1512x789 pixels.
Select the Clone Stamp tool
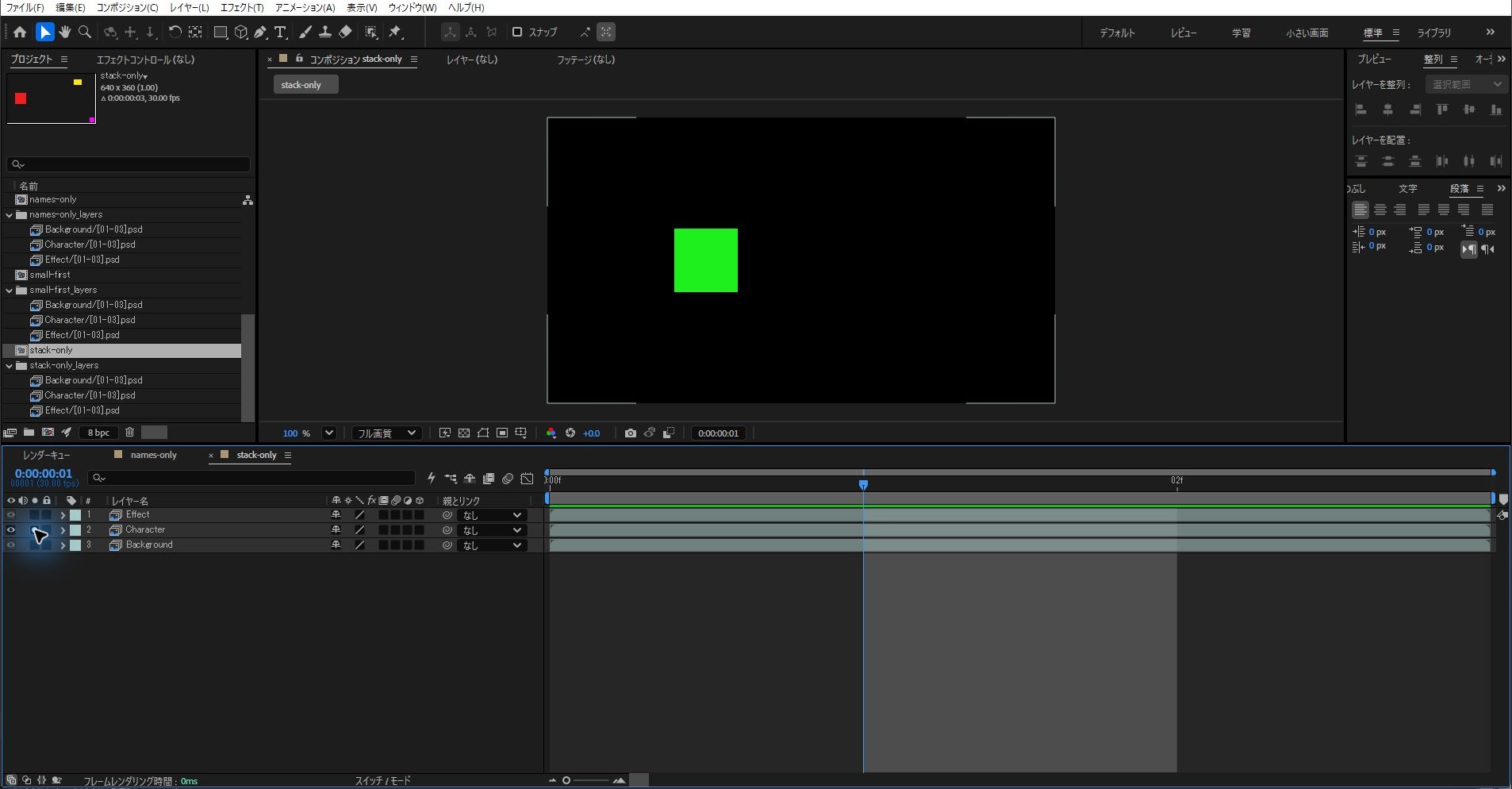pyautogui.click(x=325, y=33)
